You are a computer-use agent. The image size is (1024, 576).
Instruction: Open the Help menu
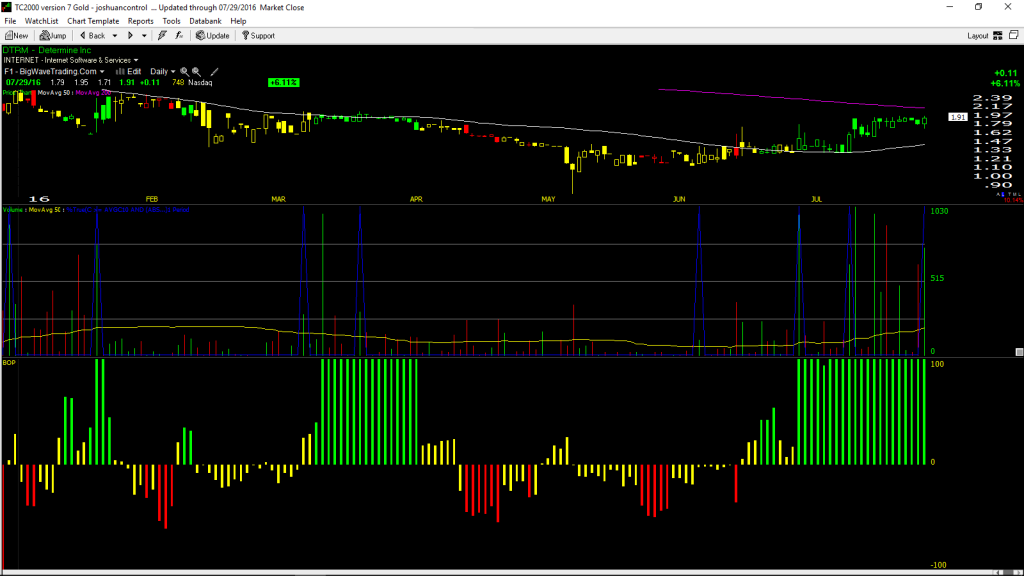coord(238,22)
